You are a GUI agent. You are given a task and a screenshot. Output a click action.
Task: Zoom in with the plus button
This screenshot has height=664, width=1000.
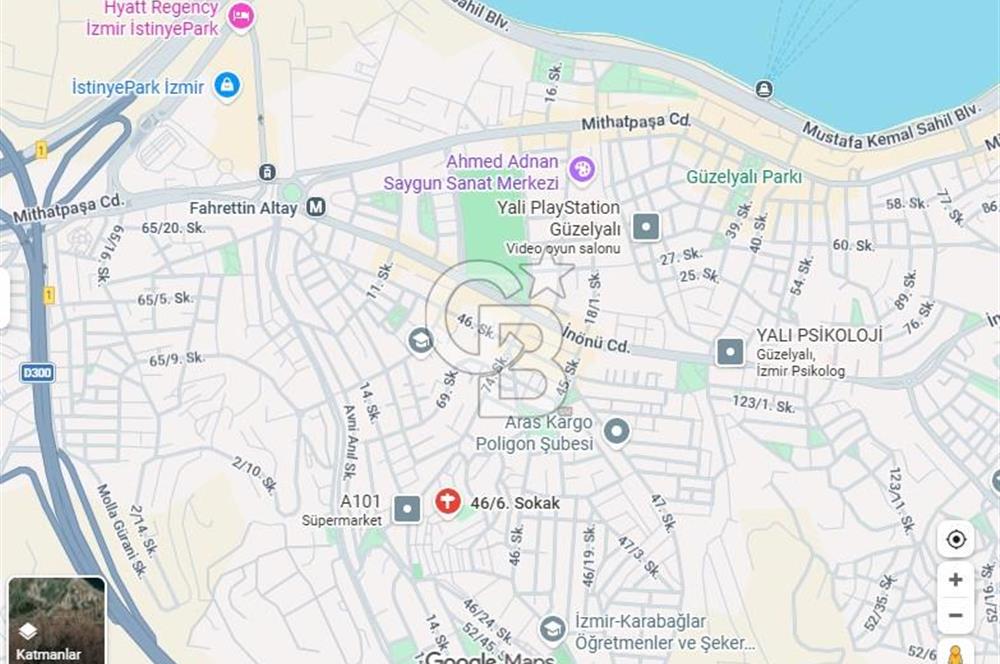955,579
